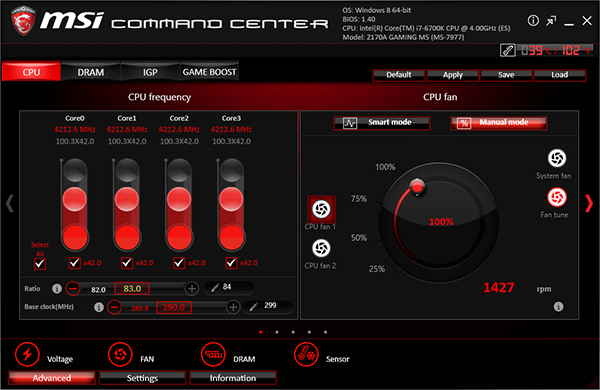The height and width of the screenshot is (390, 600).
Task: Click the System fan icon
Action: [x=557, y=158]
